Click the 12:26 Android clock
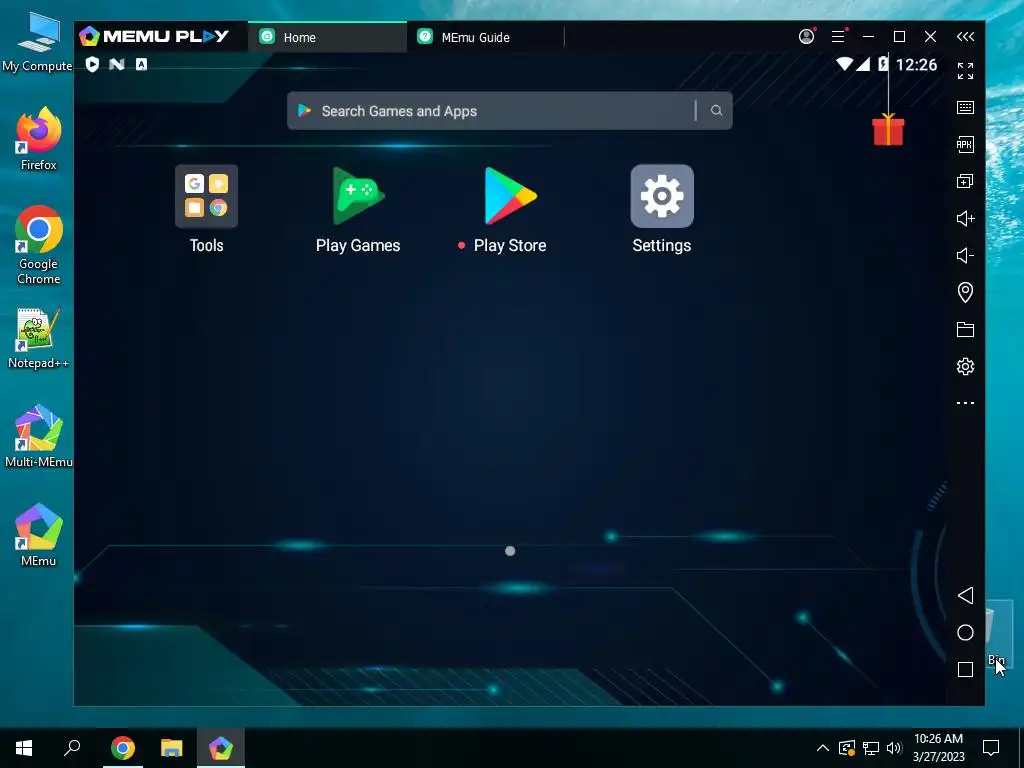This screenshot has height=768, width=1024. click(916, 65)
